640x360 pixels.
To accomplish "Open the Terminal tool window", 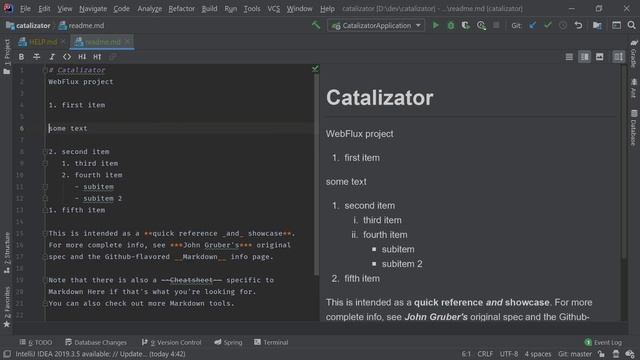I will pos(271,342).
